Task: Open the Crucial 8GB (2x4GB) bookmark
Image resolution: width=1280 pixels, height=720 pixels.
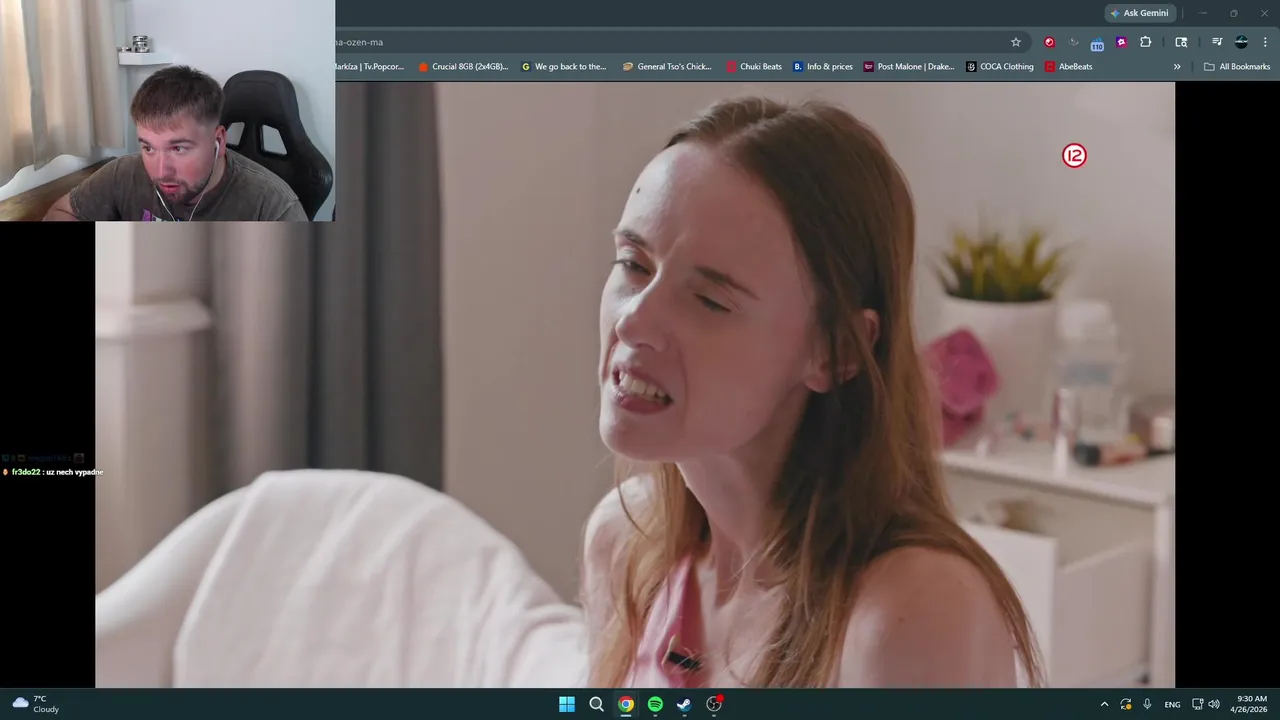Action: tap(463, 67)
